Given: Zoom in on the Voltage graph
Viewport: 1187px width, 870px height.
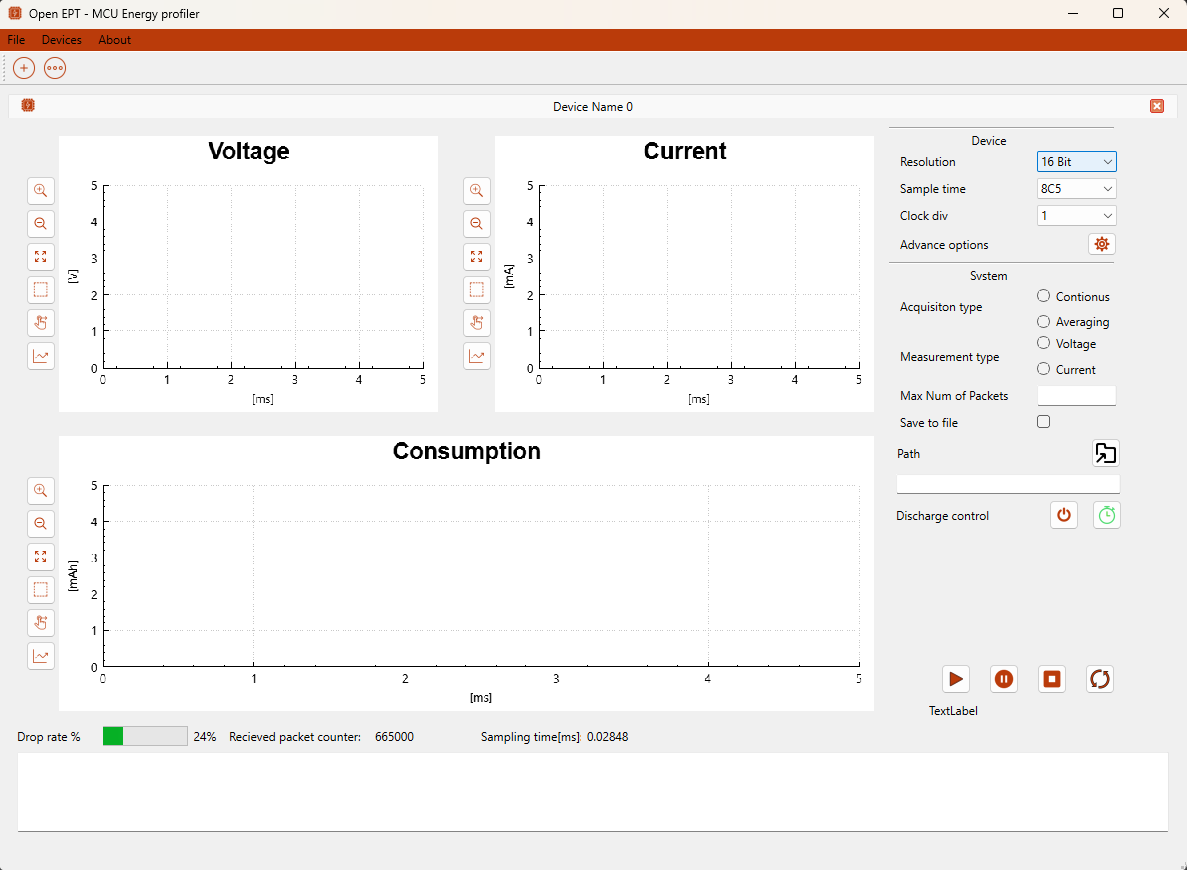Looking at the screenshot, I should click(41, 190).
